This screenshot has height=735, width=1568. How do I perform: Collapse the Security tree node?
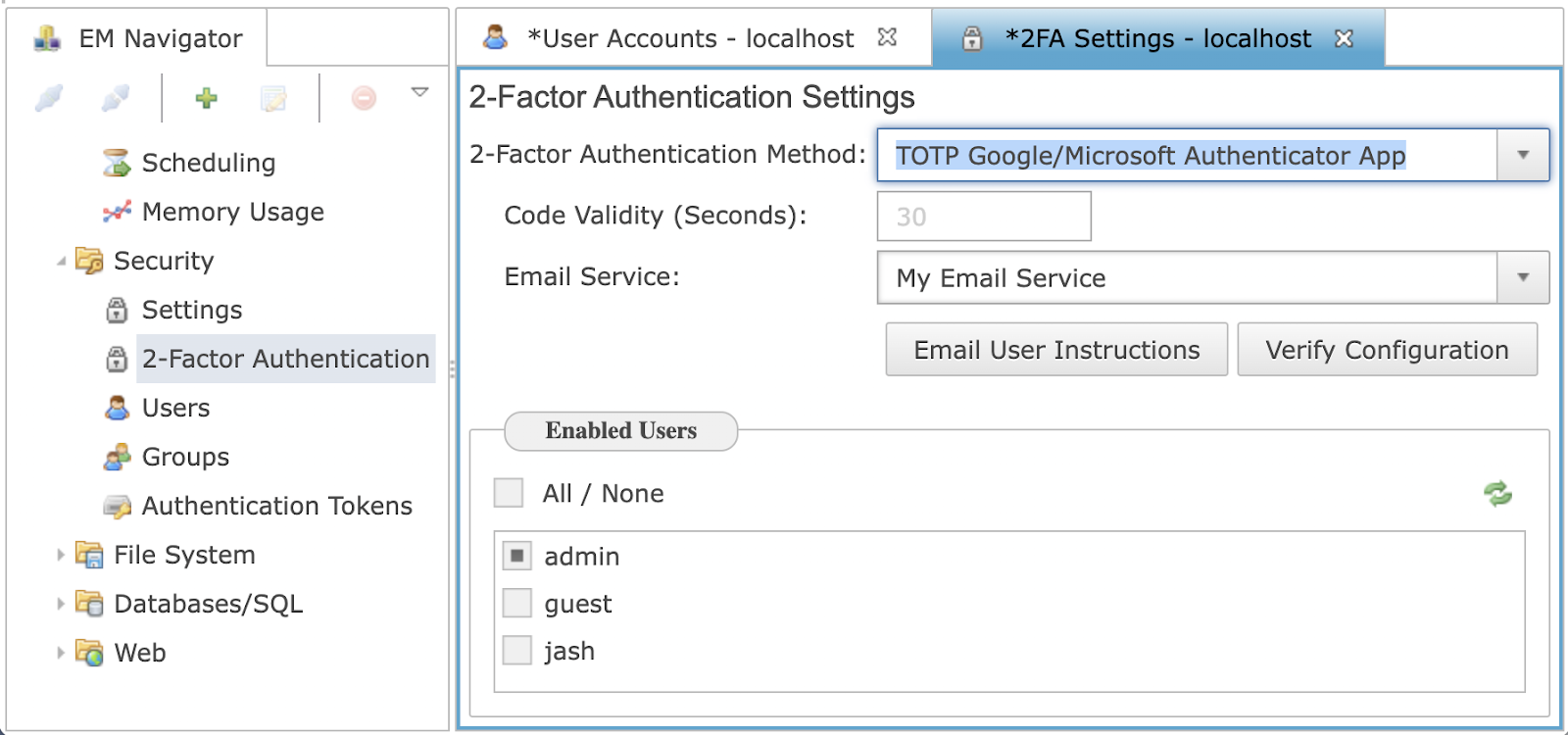pos(61,261)
